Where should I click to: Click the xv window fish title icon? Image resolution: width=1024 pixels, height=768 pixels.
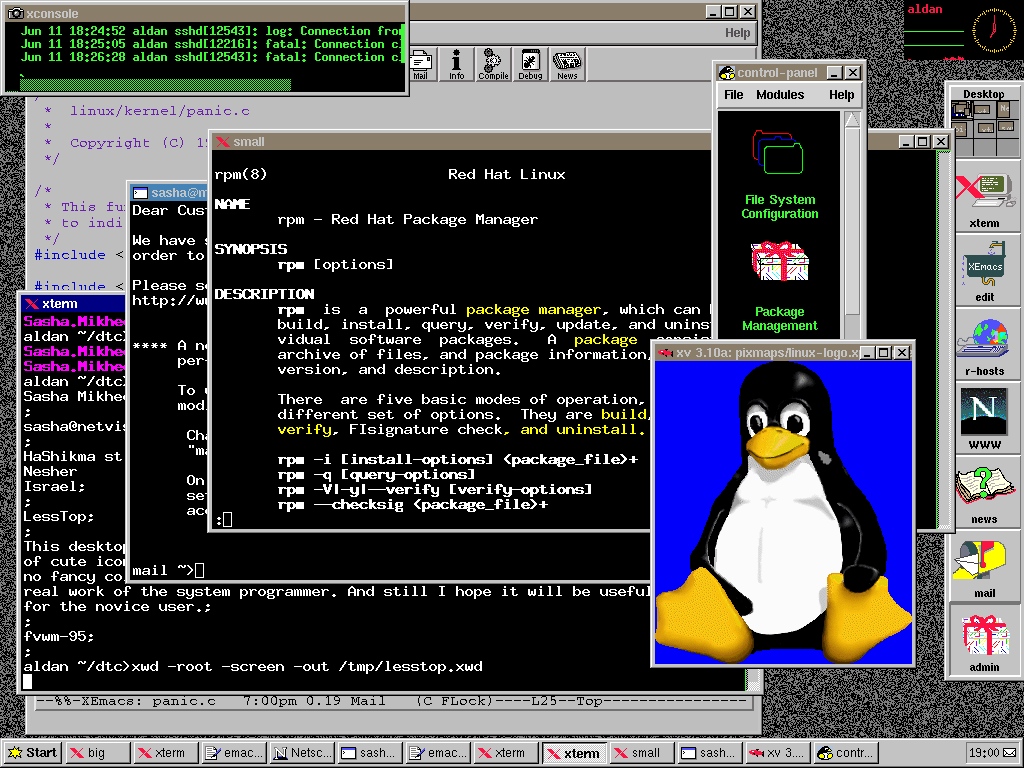[665, 353]
